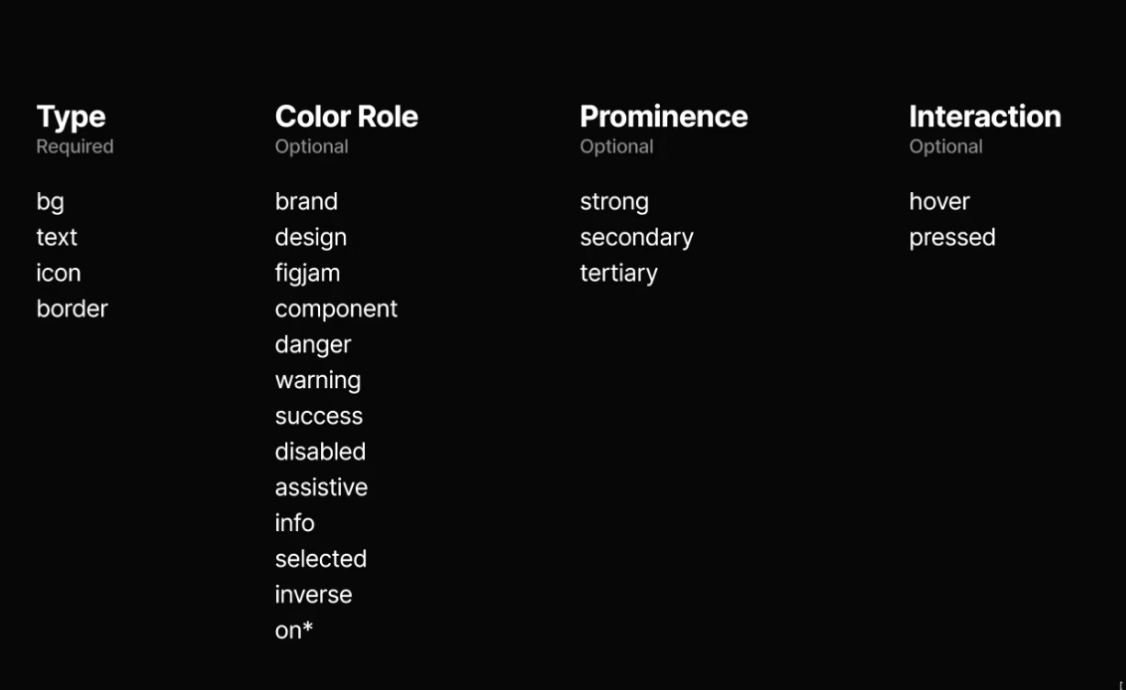Click the danger color role
Image resolution: width=1126 pixels, height=690 pixels.
tap(313, 345)
